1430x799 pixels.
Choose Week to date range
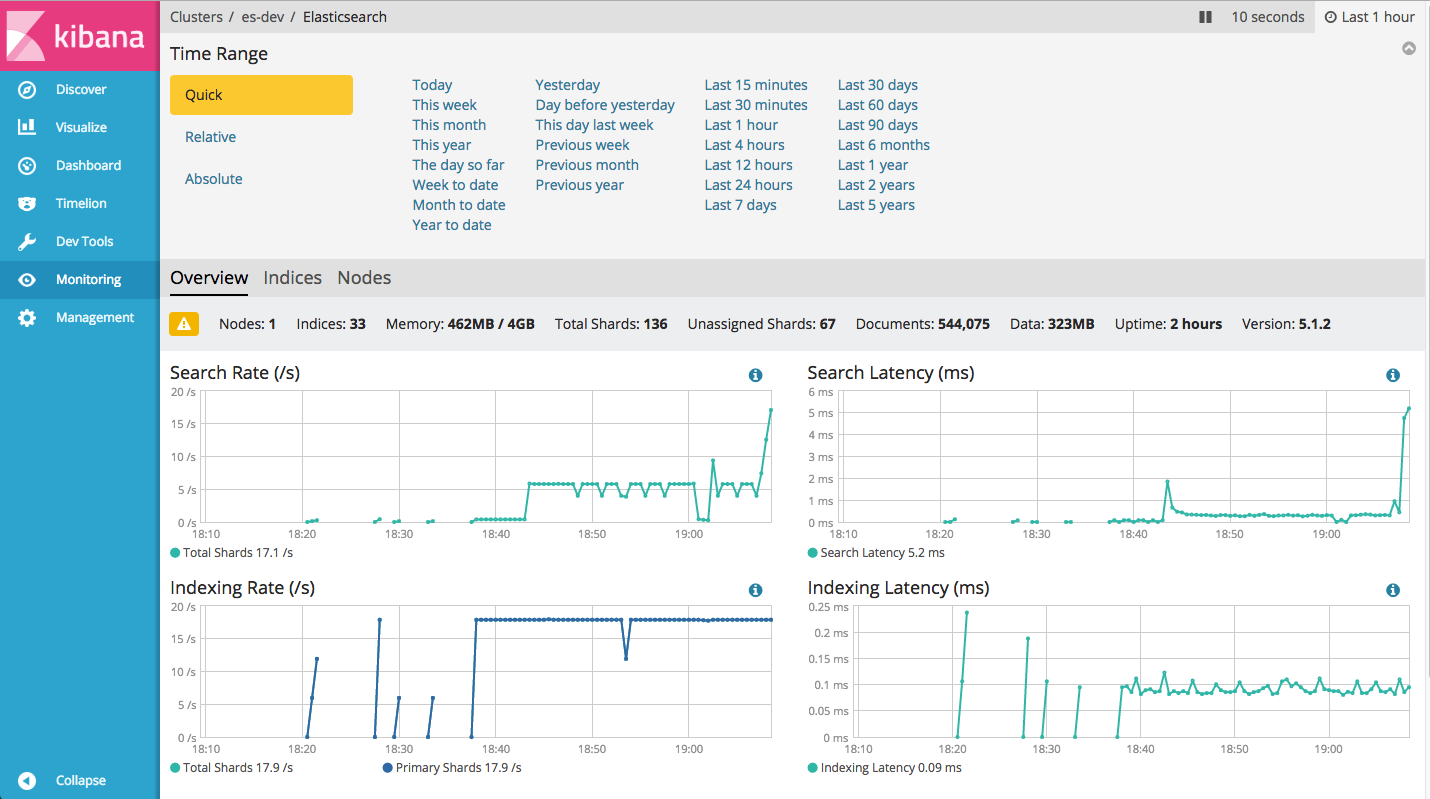point(455,185)
